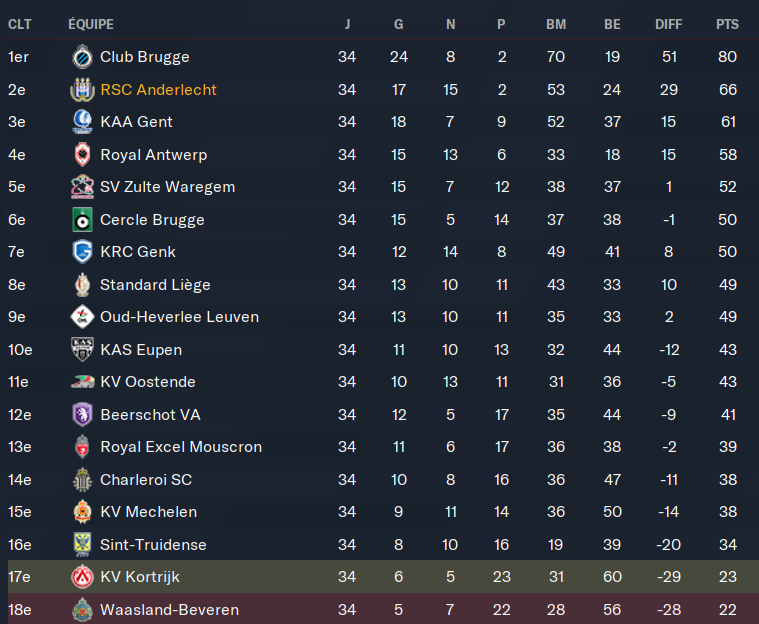
Task: Click the KRC Genk blue crest
Action: [x=81, y=252]
